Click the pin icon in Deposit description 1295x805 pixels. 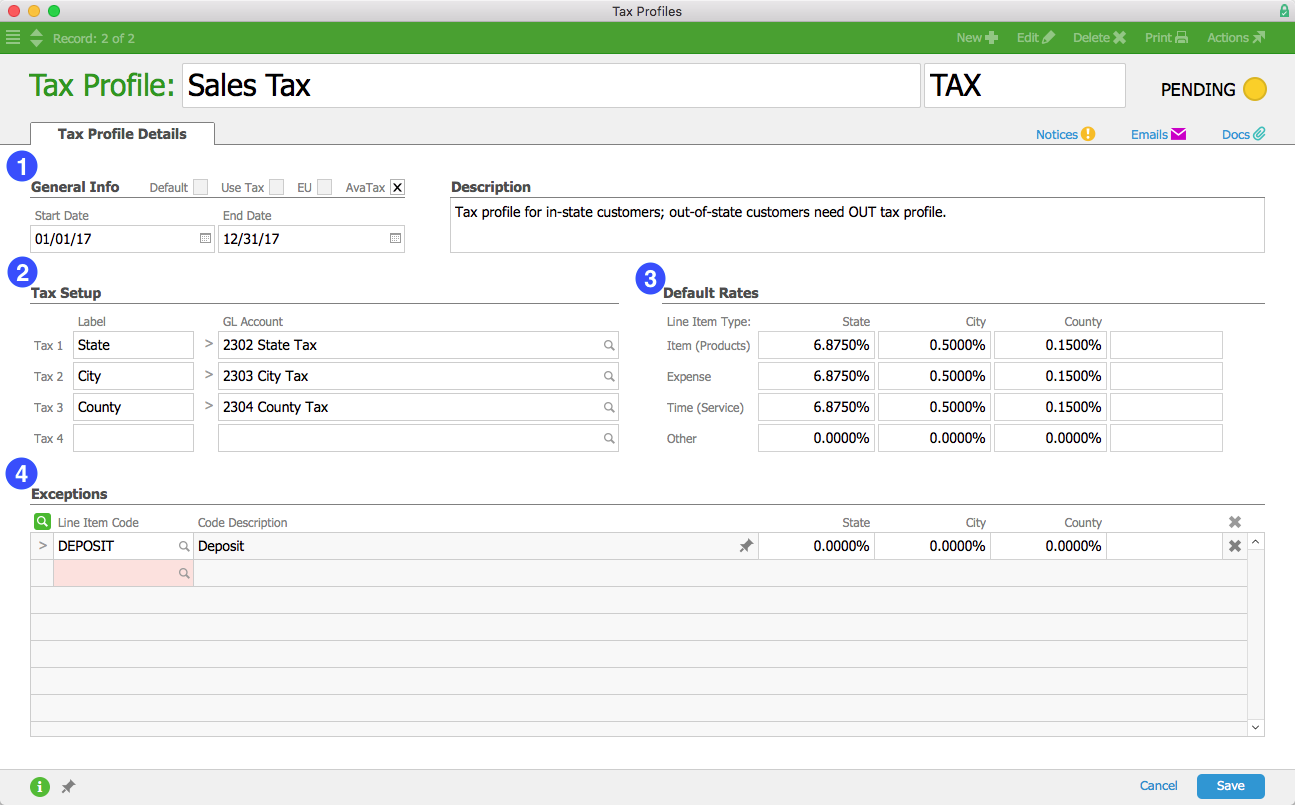746,546
